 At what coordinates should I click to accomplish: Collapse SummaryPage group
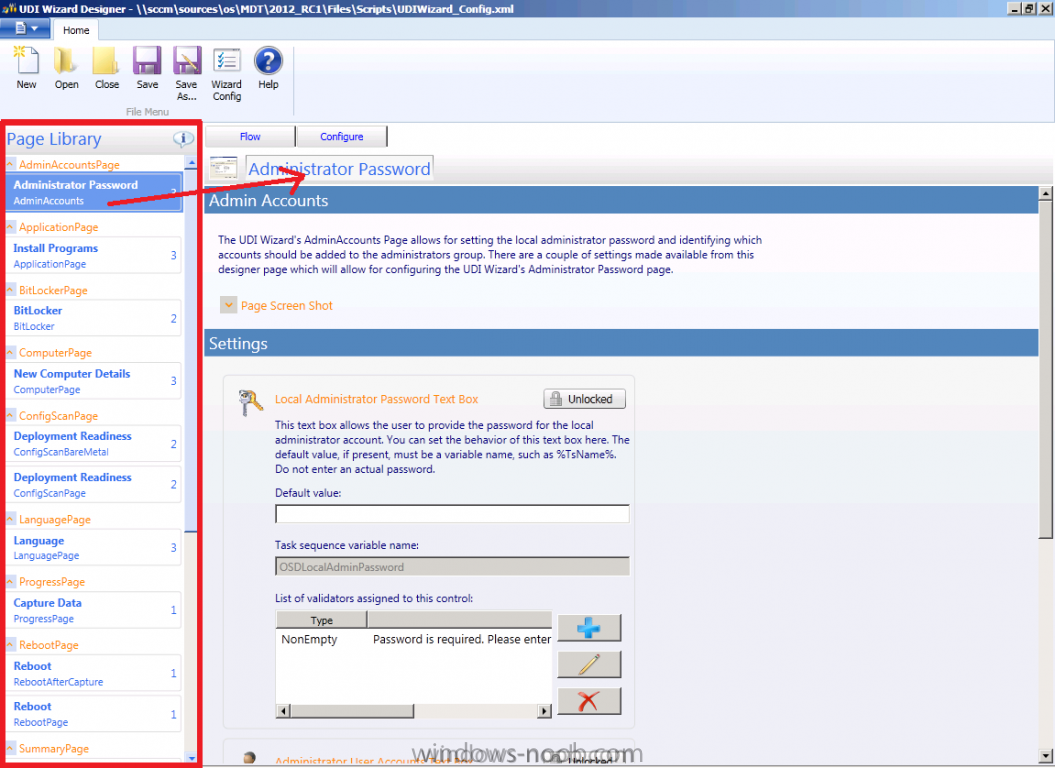point(10,748)
